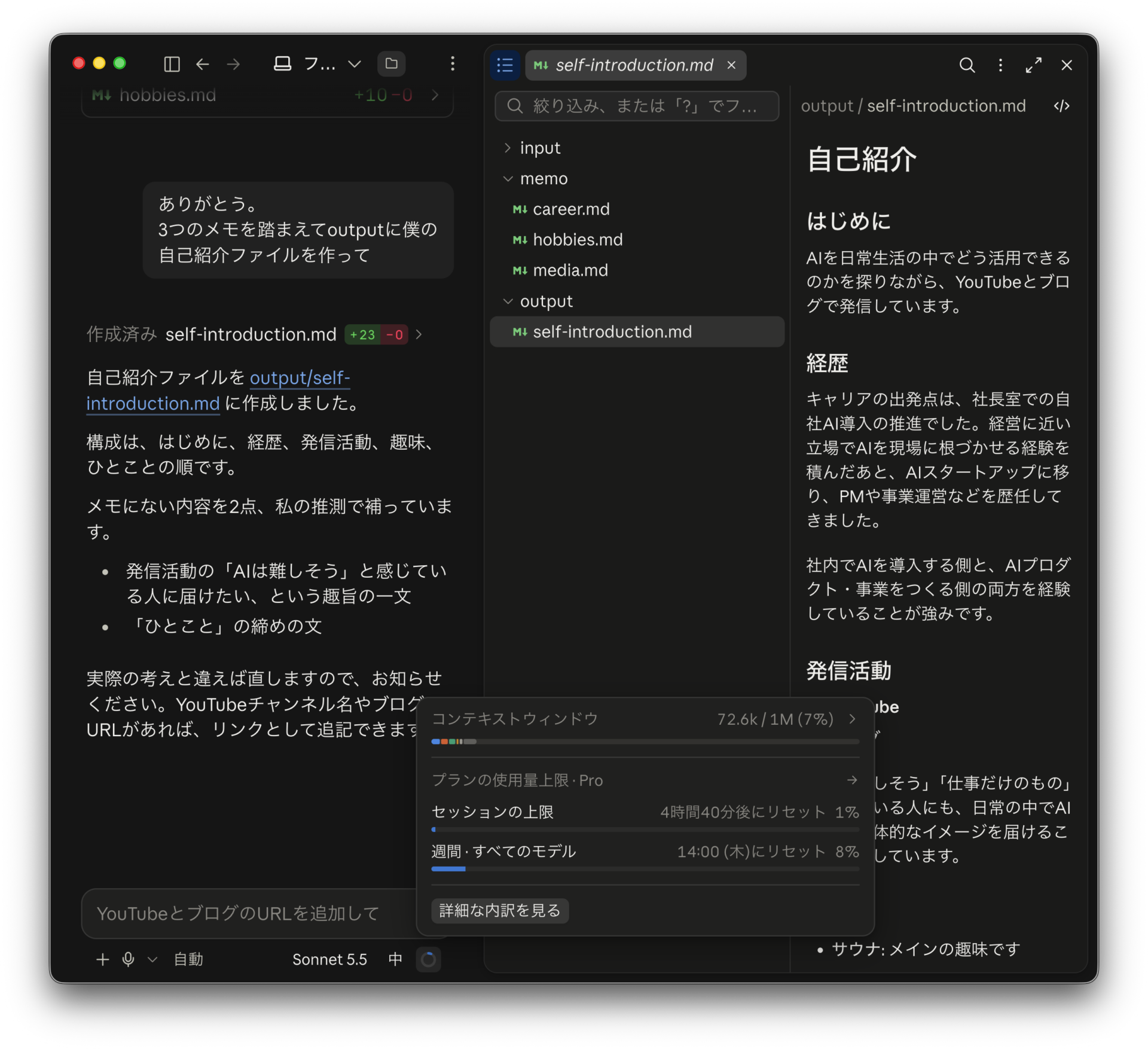1148x1049 pixels.
Task: Click the context window usage bar
Action: tap(645, 742)
